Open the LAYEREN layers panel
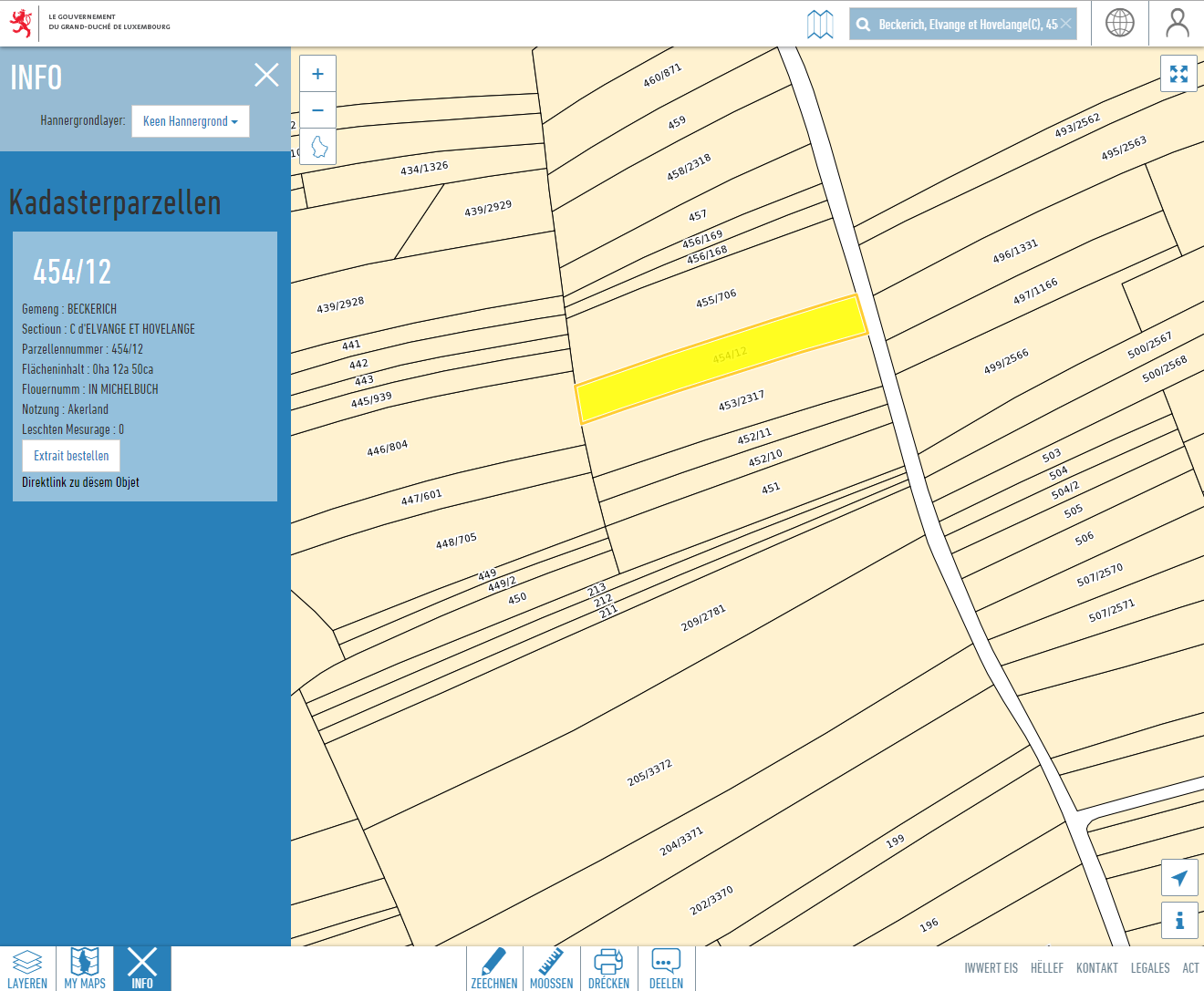 [x=28, y=968]
